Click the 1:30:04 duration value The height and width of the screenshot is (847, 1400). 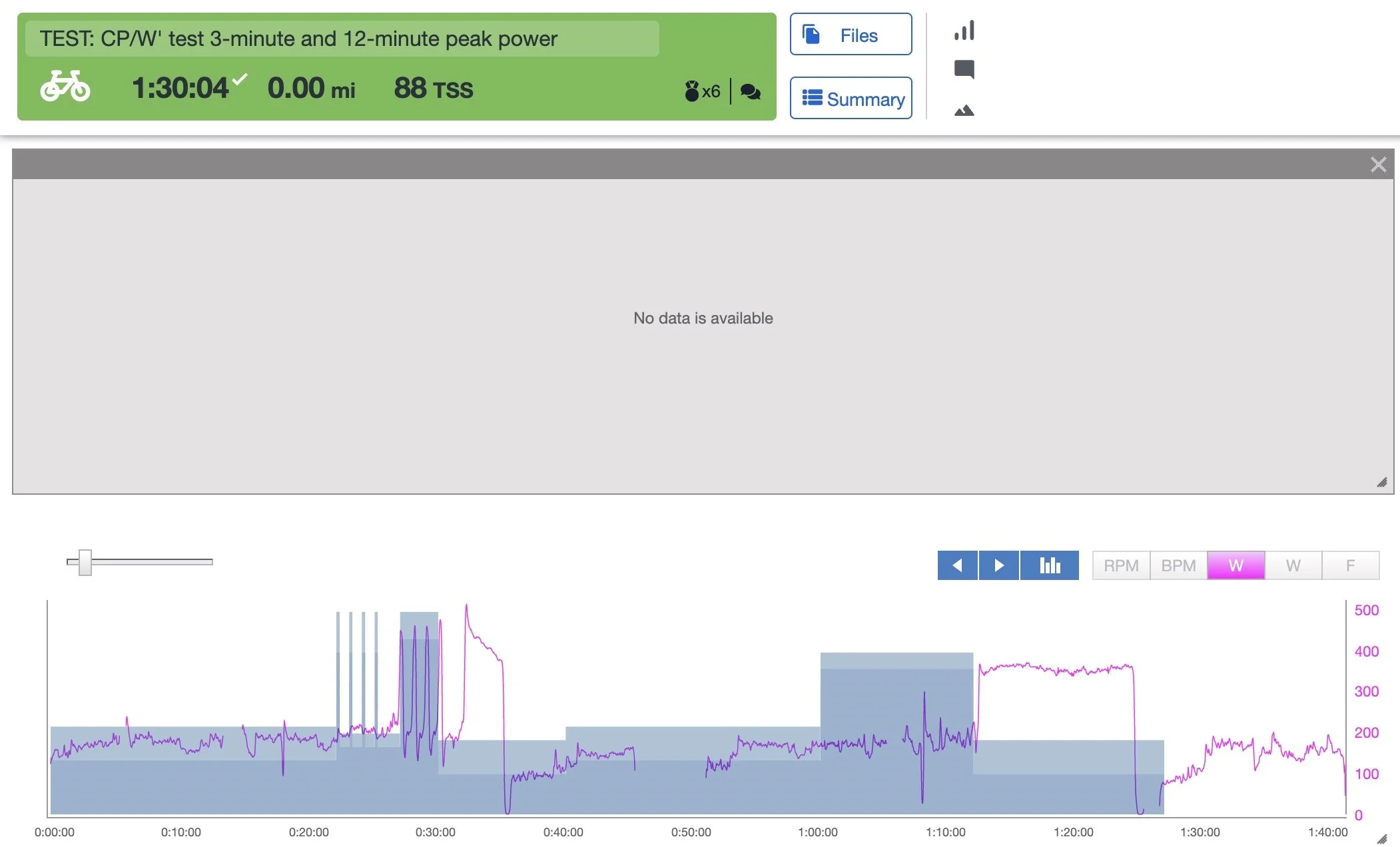tap(180, 88)
